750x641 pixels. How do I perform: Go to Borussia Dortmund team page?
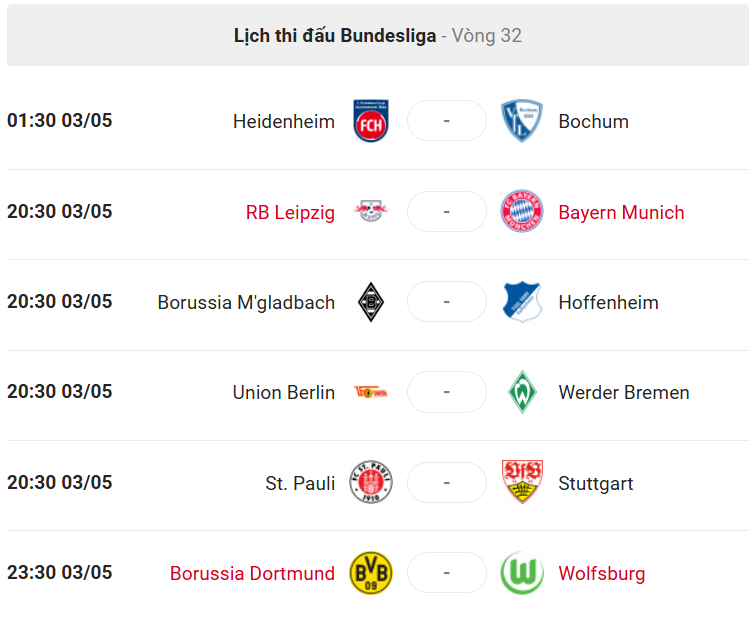coord(253,573)
